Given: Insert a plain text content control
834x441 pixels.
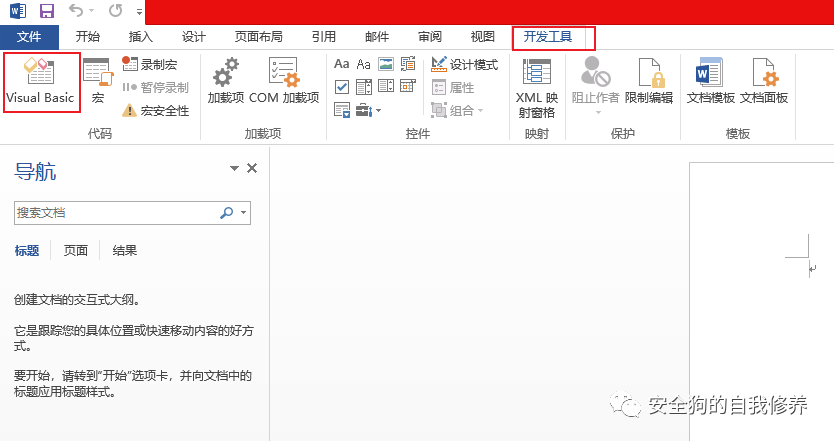Looking at the screenshot, I should [x=363, y=64].
